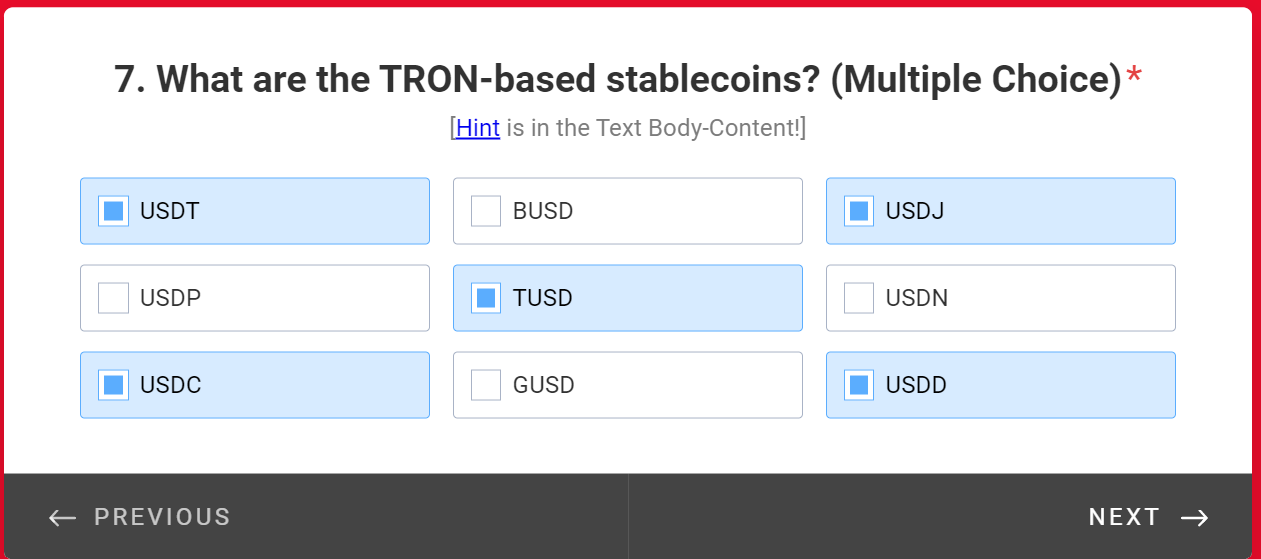This screenshot has width=1261, height=559.
Task: Select the GUSD checkbox
Action: click(486, 385)
